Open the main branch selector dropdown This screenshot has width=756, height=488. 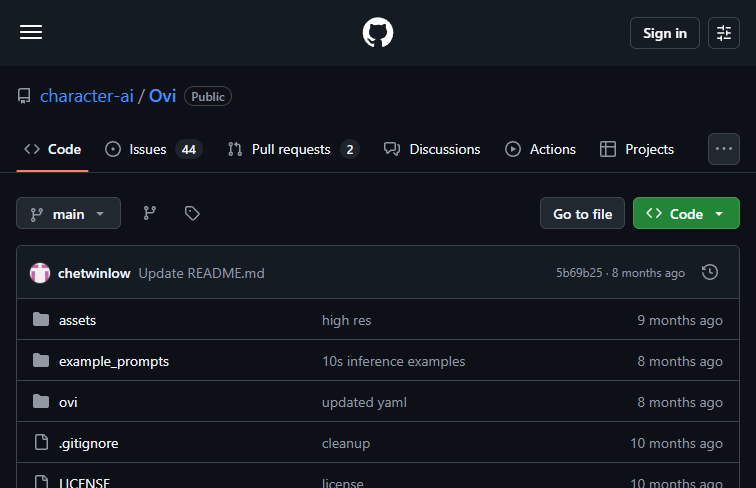[x=68, y=213]
